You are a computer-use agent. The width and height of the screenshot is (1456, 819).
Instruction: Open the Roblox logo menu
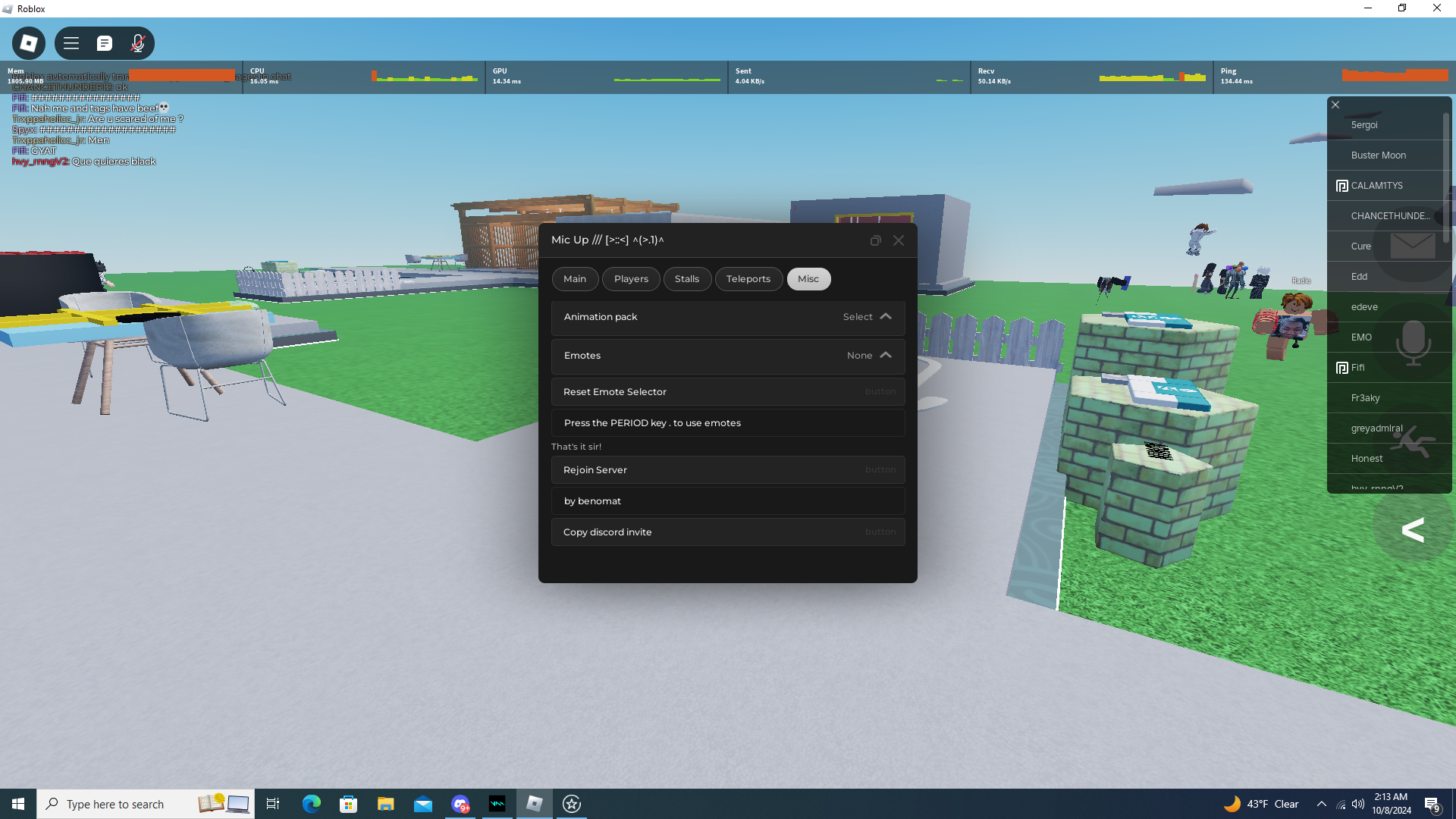29,43
